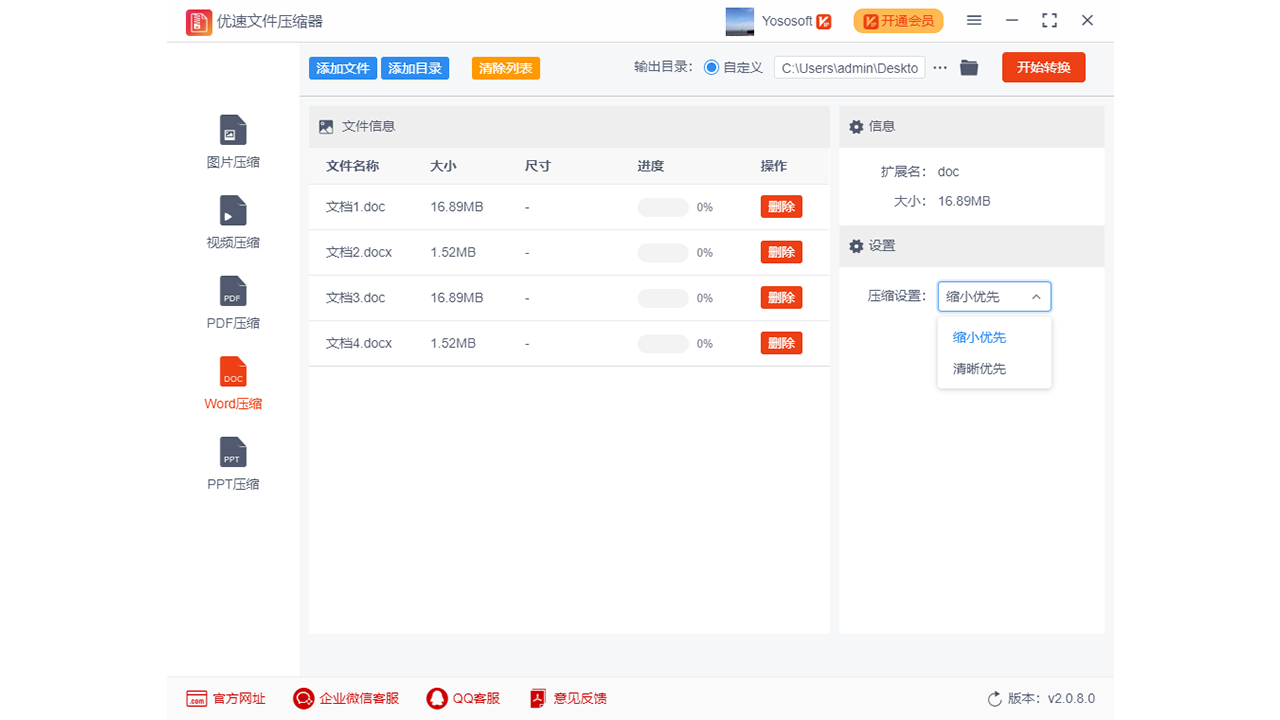The height and width of the screenshot is (720, 1280).
Task: Select 视频压缩 from the left sidebar
Action: (232, 221)
